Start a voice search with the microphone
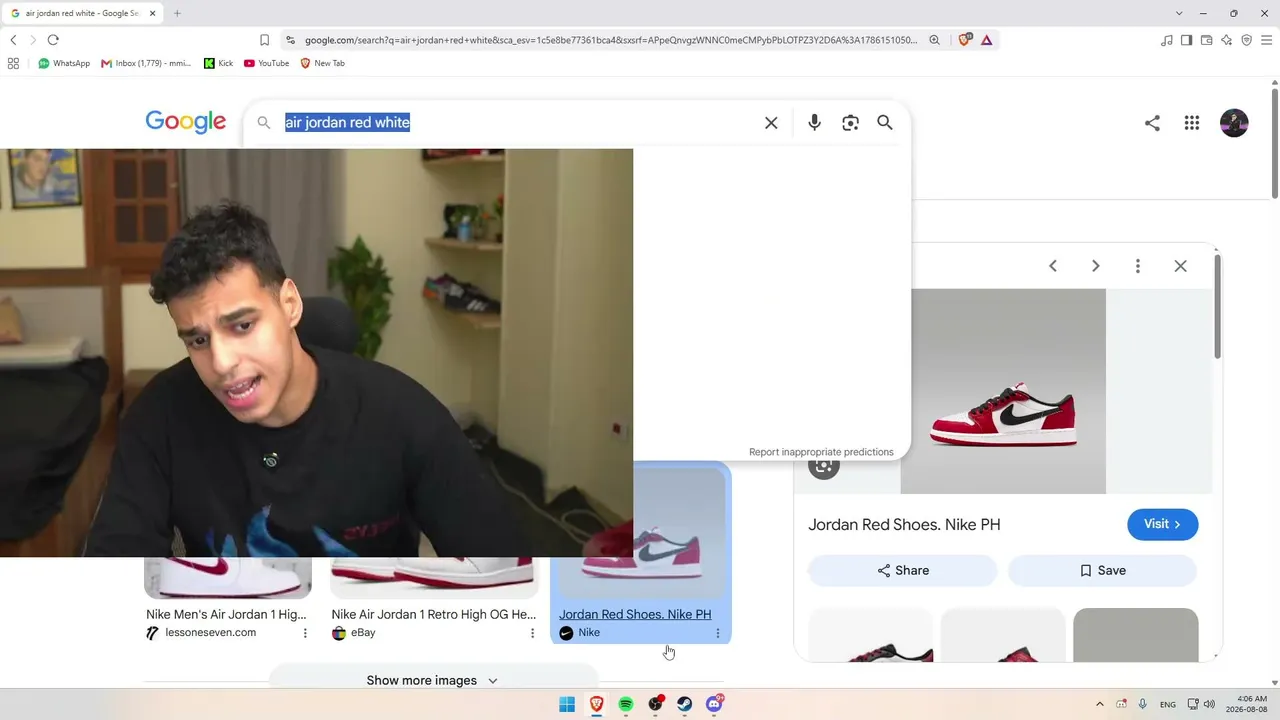Viewport: 1280px width, 720px height. coord(814,122)
